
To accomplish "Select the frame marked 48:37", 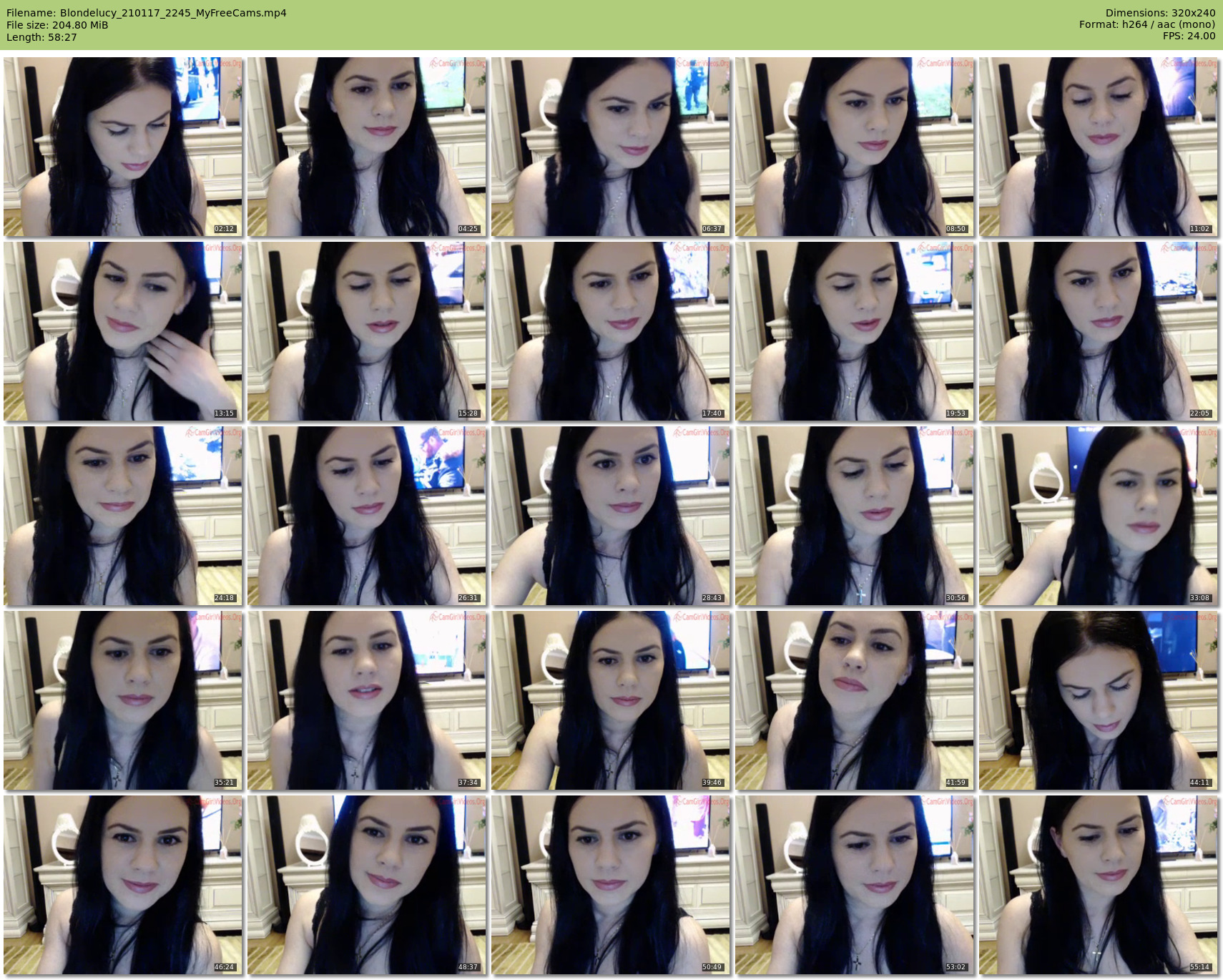I will pos(367,885).
